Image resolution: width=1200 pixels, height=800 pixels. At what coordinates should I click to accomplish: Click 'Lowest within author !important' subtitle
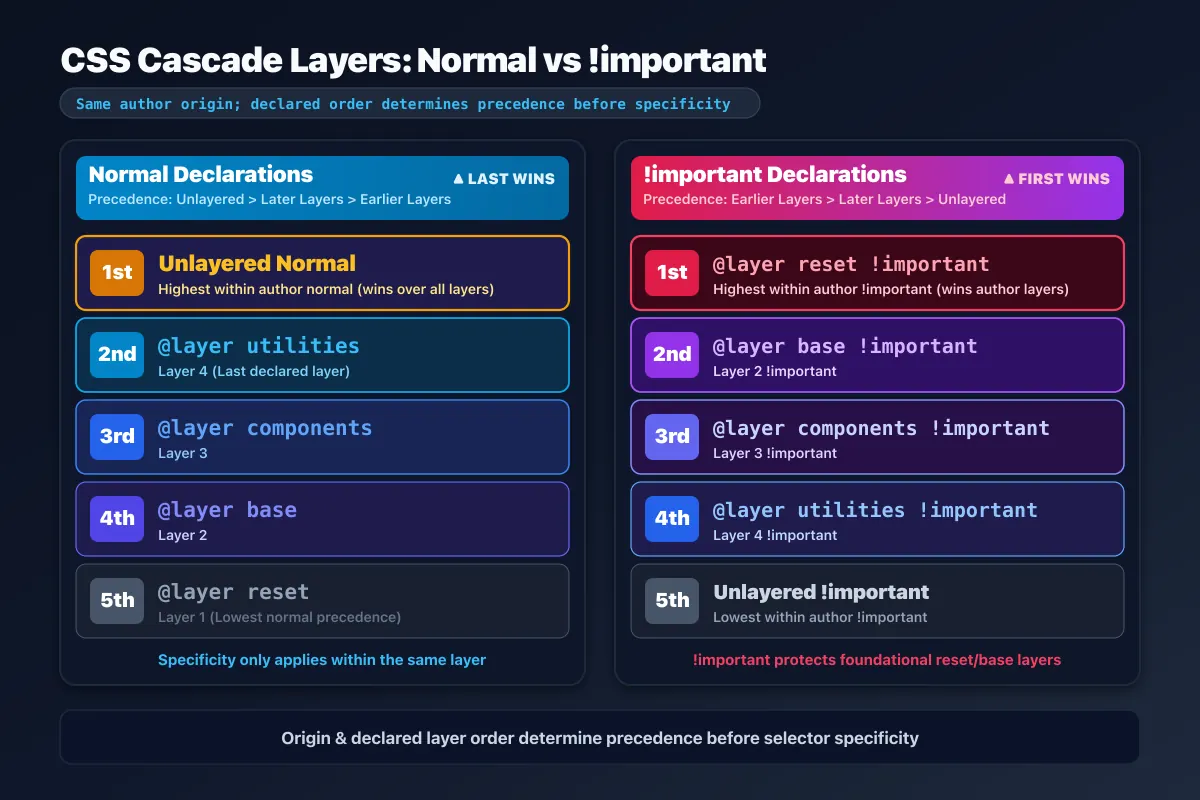[x=820, y=617]
